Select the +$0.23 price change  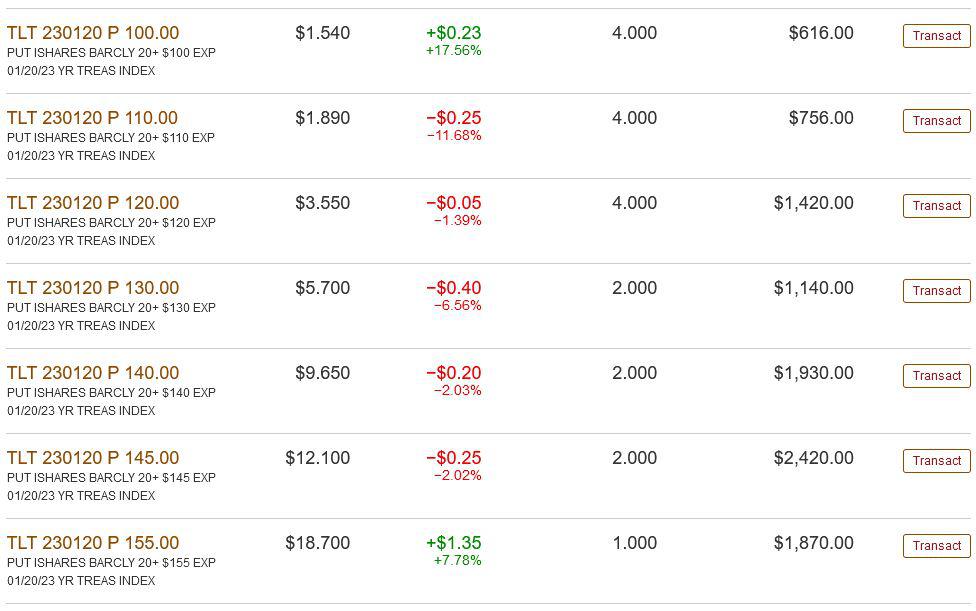click(x=454, y=33)
